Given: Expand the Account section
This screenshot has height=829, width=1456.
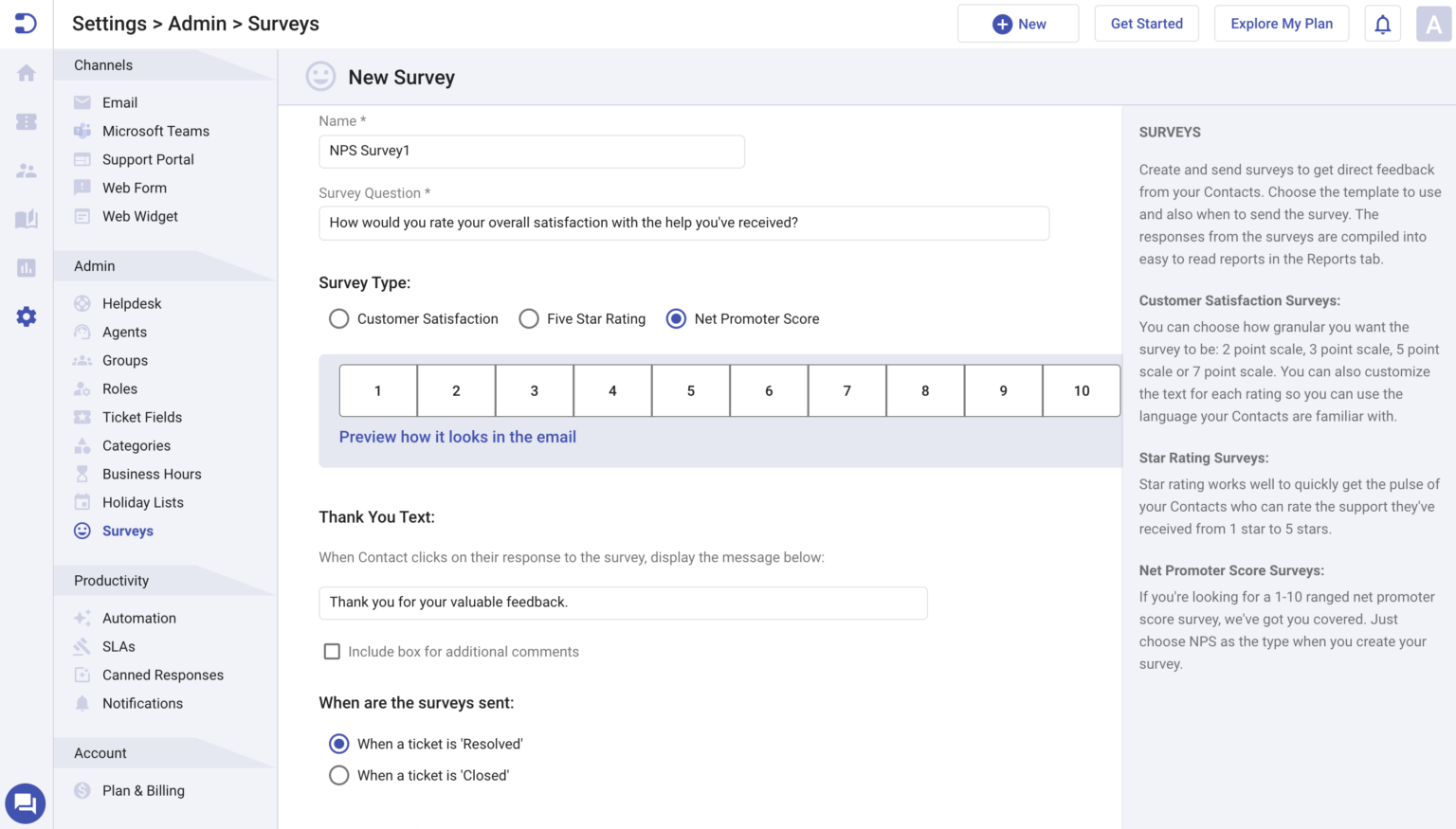Looking at the screenshot, I should click(x=99, y=752).
